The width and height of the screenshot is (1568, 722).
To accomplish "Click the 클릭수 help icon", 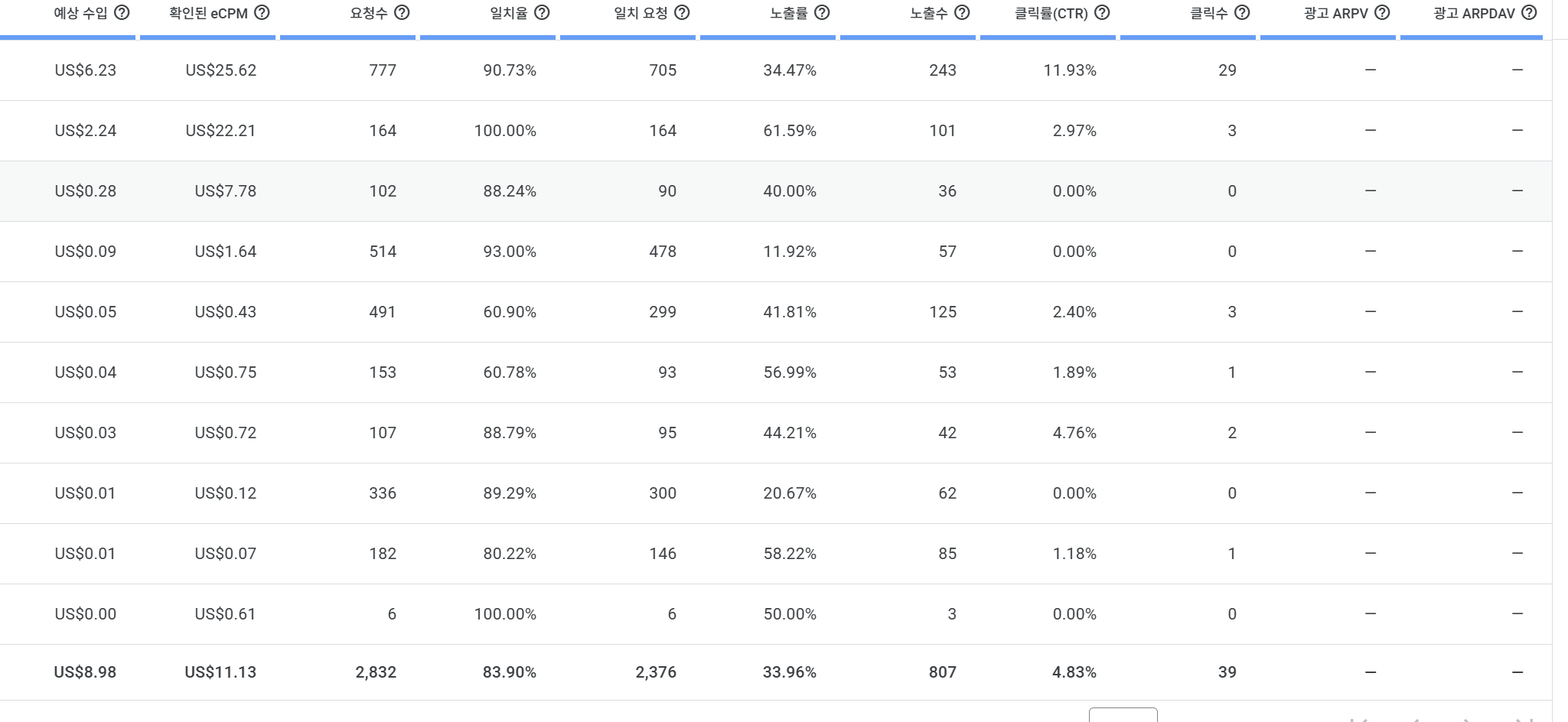I will (1242, 12).
